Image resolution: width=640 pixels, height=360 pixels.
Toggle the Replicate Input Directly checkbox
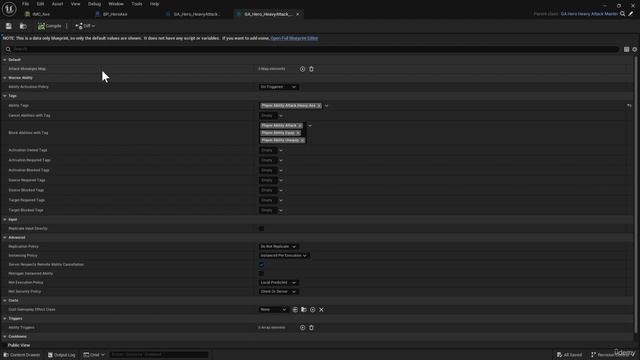261,229
